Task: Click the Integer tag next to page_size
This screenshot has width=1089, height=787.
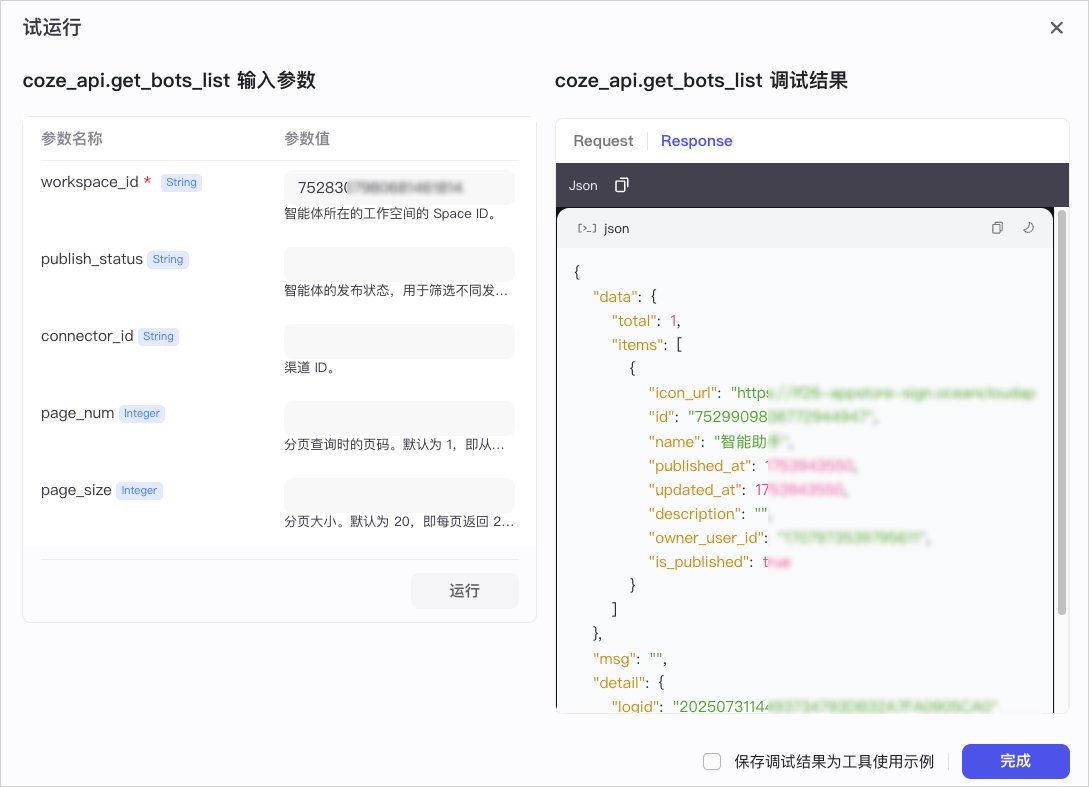Action: [139, 490]
